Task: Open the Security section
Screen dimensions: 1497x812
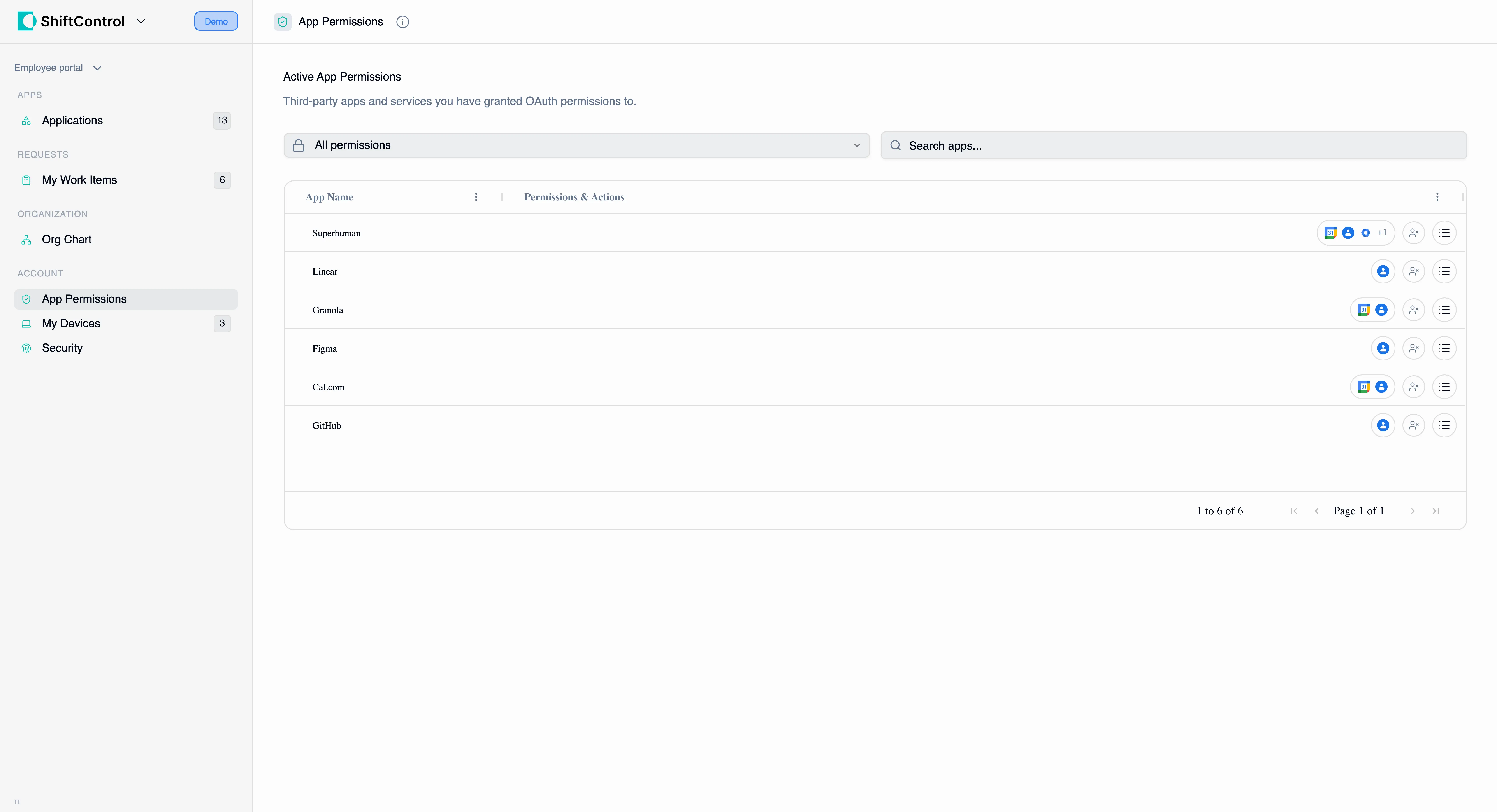Action: (x=126, y=348)
